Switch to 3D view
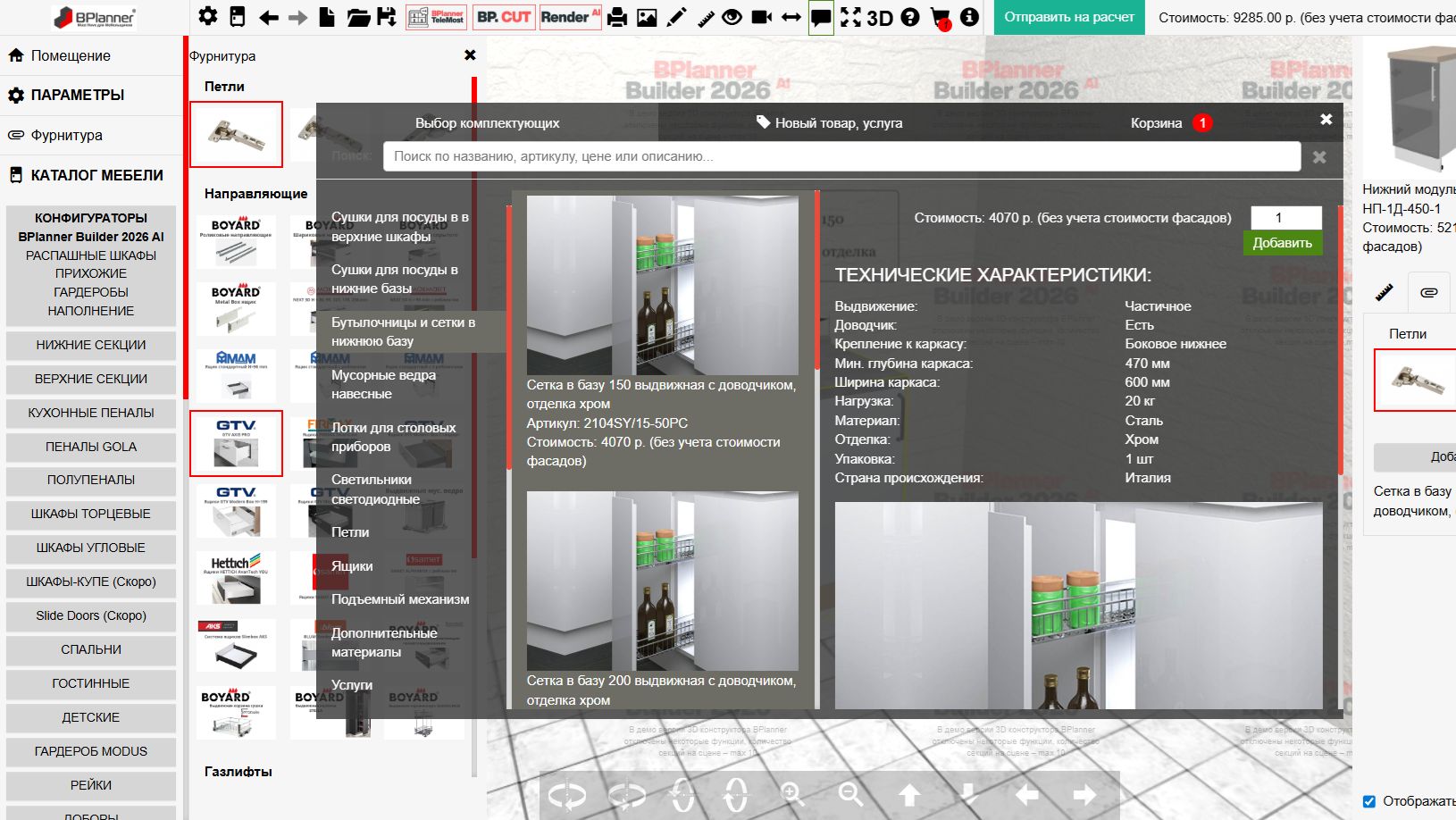This screenshot has height=820, width=1456. 880,18
